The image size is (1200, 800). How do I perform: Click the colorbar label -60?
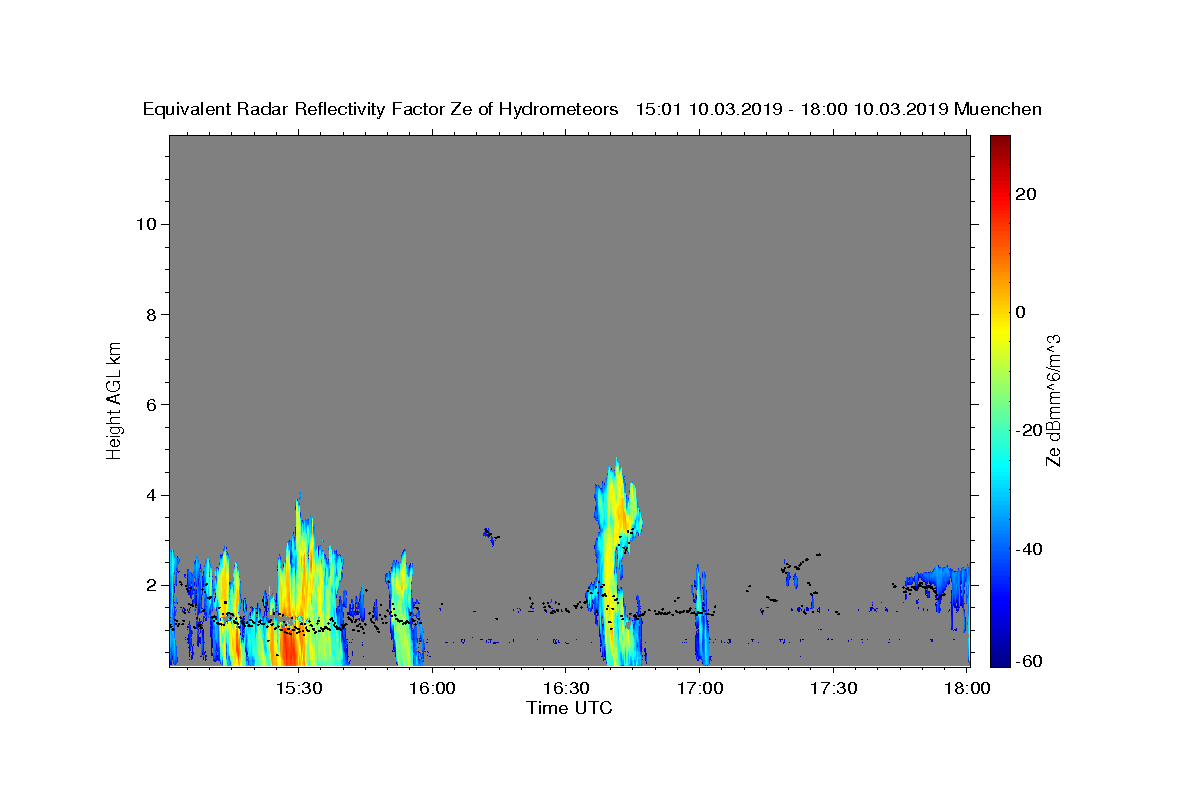tap(1028, 661)
